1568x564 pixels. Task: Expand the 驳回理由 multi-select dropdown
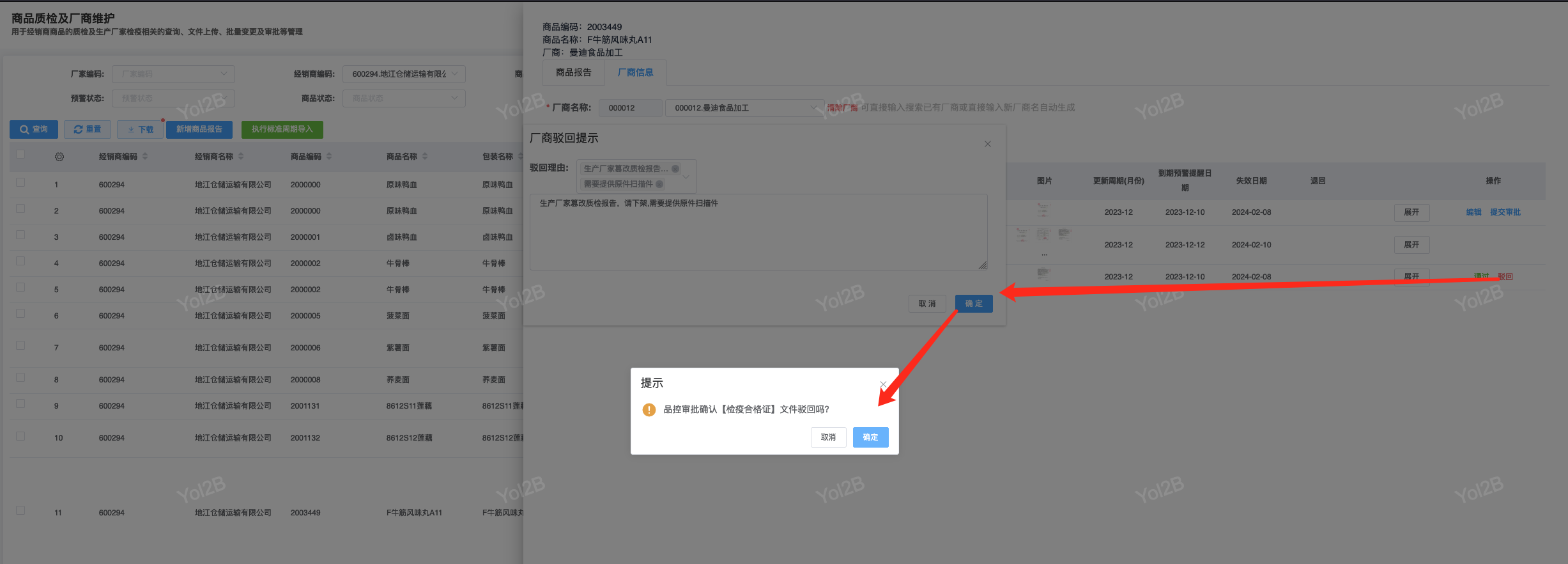[687, 176]
